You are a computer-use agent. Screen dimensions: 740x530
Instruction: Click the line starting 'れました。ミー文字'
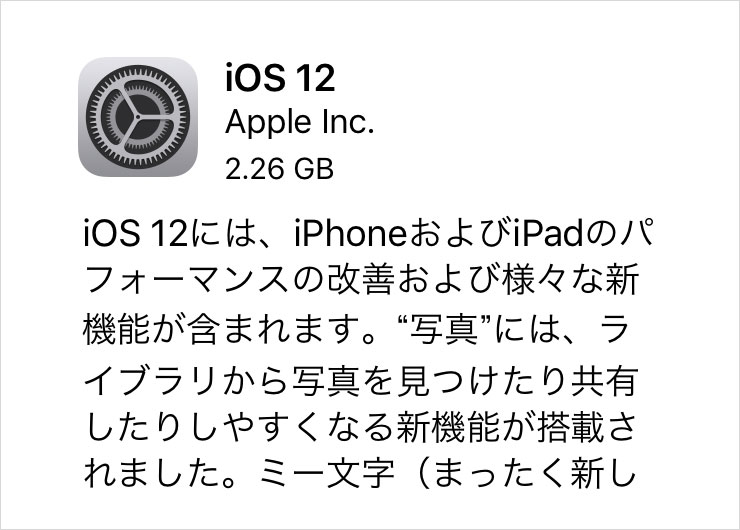(x=361, y=475)
